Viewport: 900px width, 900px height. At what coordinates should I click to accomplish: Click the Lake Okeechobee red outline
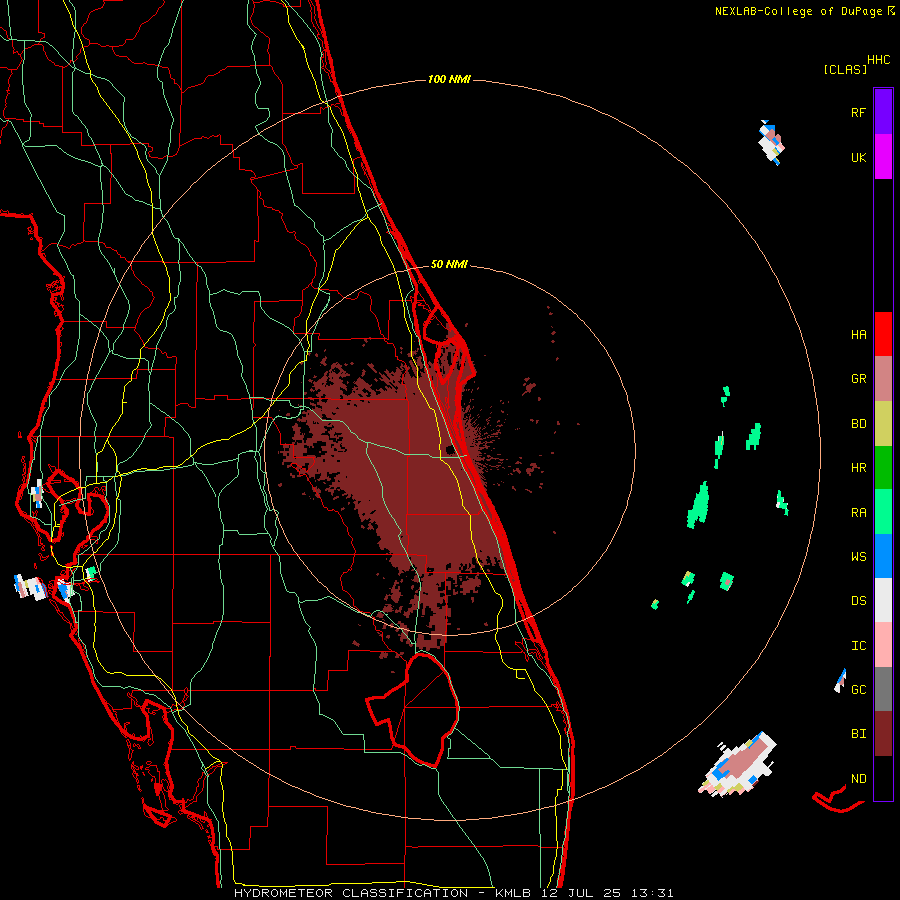[413, 710]
